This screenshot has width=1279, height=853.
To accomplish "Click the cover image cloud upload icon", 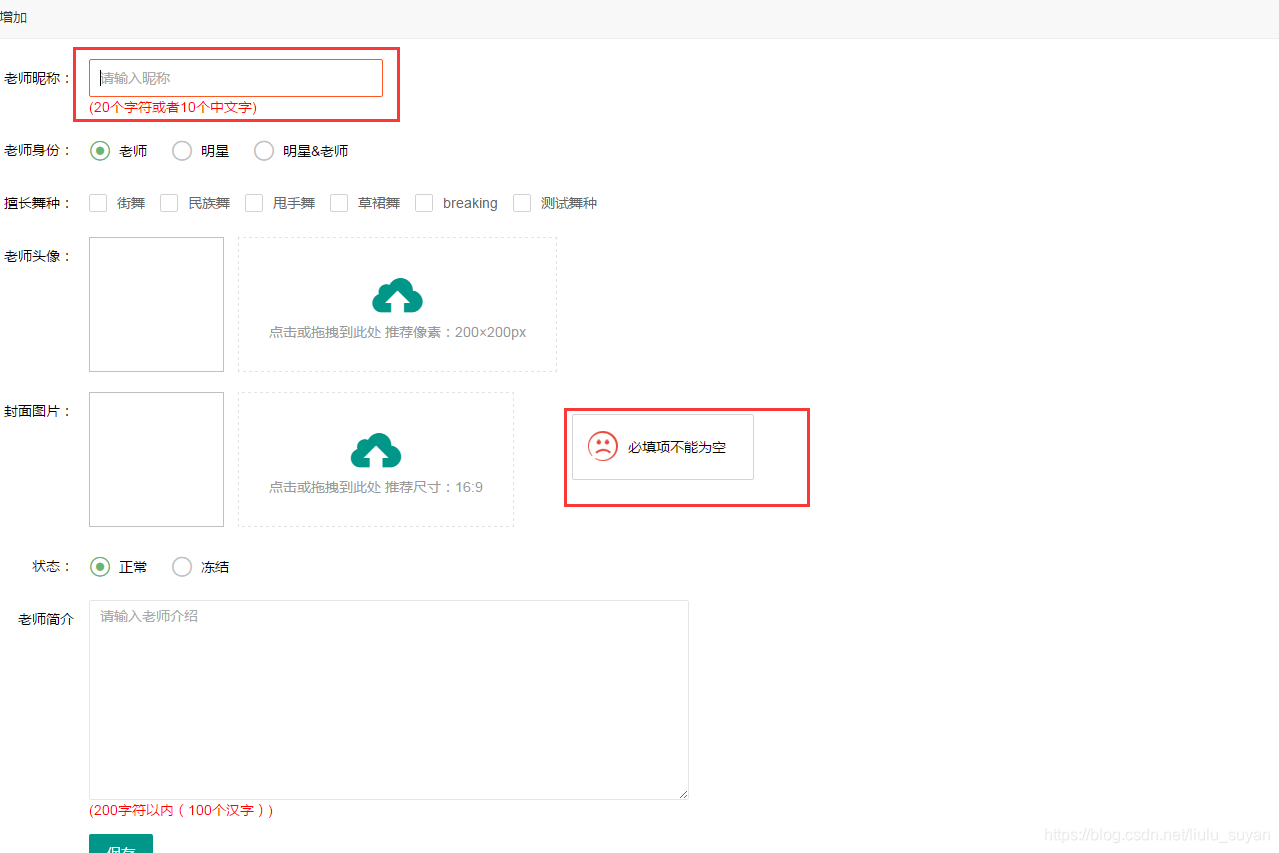I will pos(375,450).
